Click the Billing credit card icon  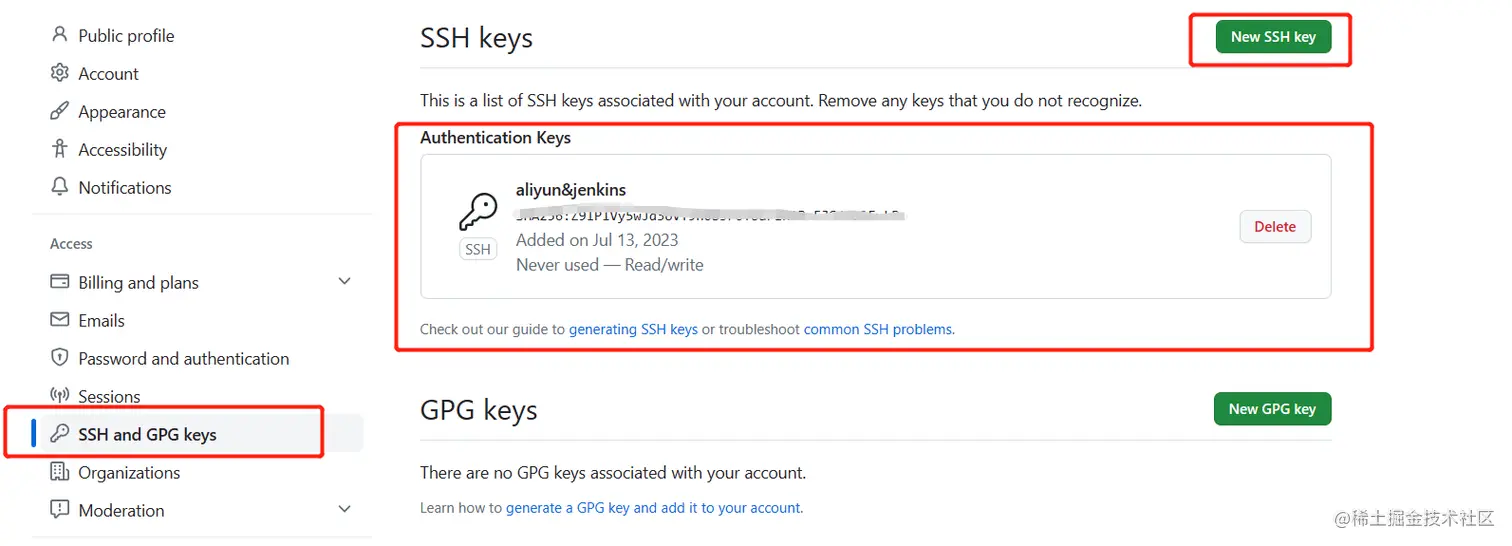point(59,282)
